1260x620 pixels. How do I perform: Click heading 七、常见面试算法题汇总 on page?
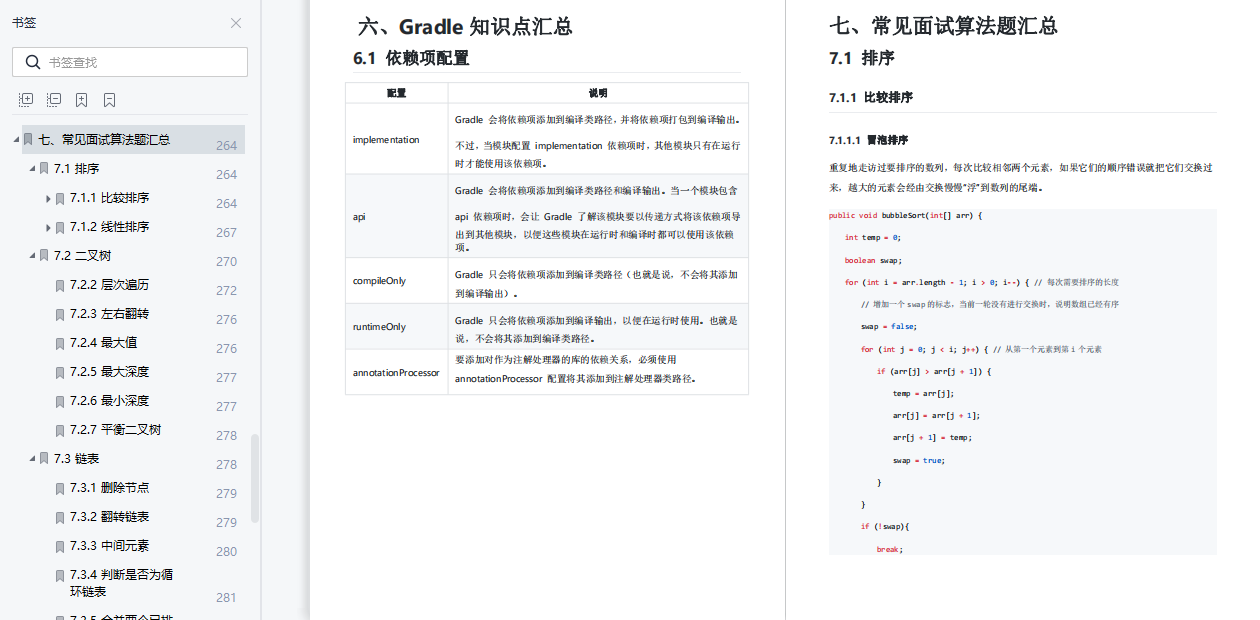coord(943,26)
